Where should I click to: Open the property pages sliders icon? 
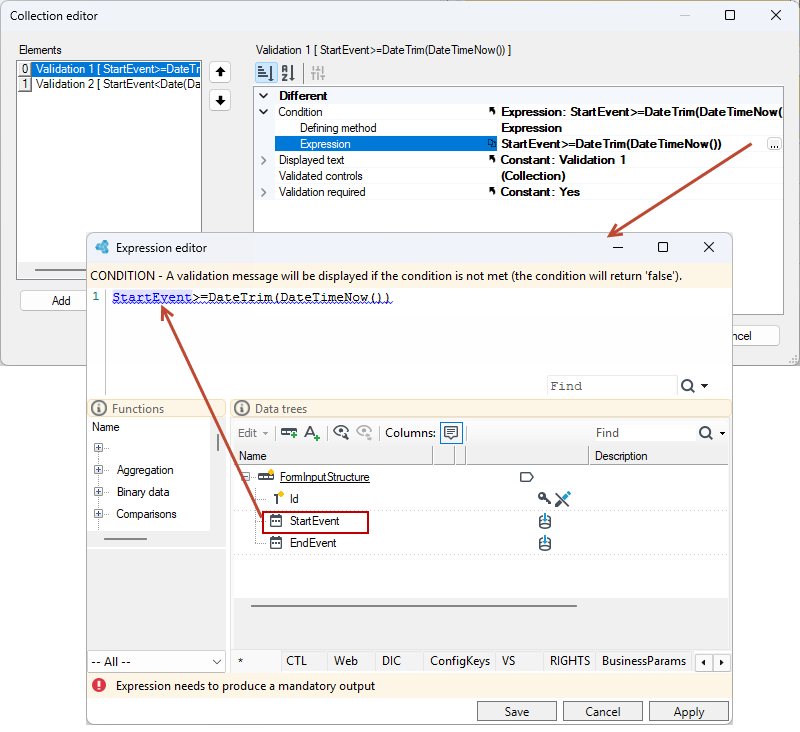pos(318,73)
